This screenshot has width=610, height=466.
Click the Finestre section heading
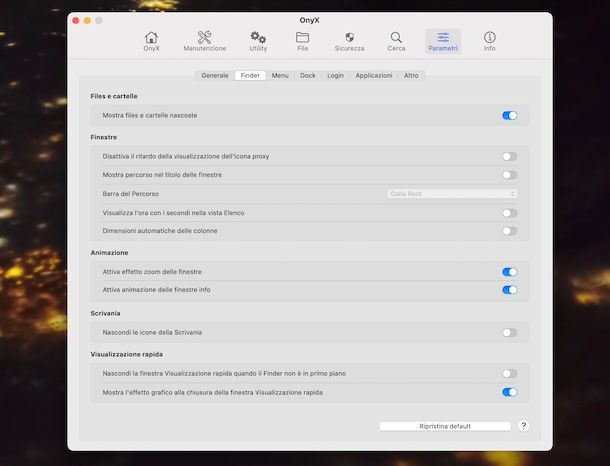[x=104, y=137]
